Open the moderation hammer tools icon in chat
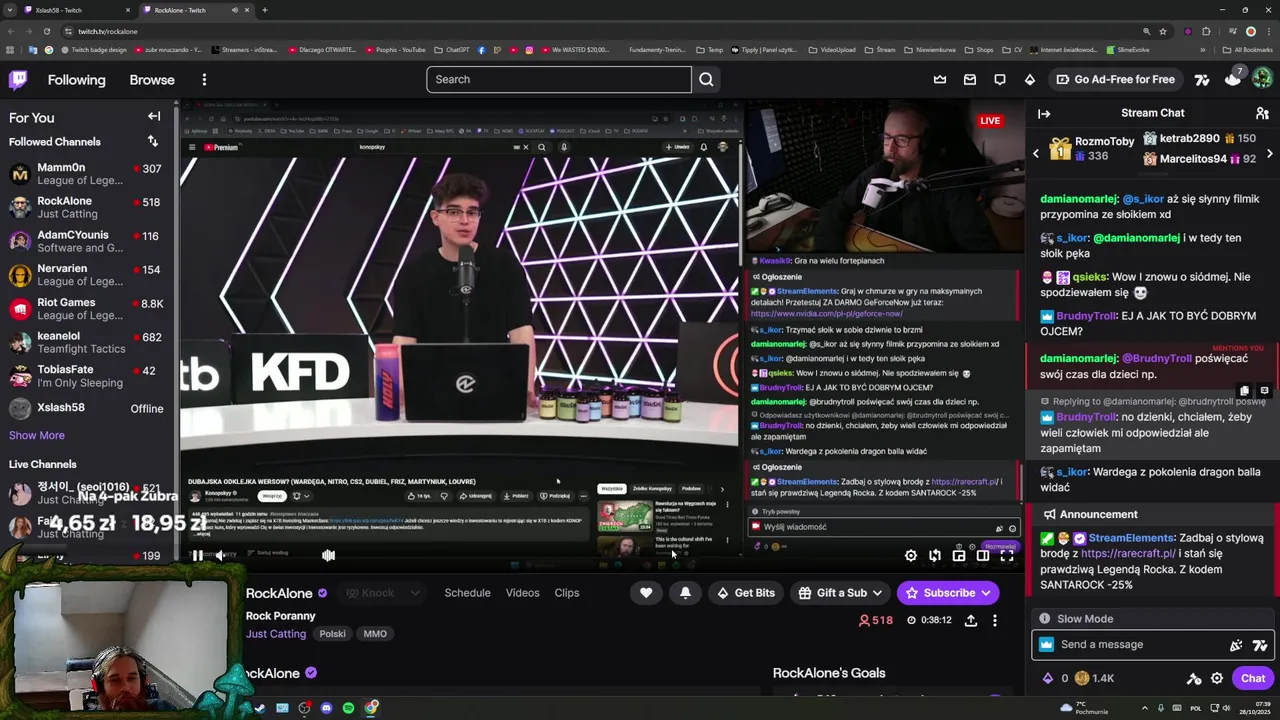 (1193, 678)
